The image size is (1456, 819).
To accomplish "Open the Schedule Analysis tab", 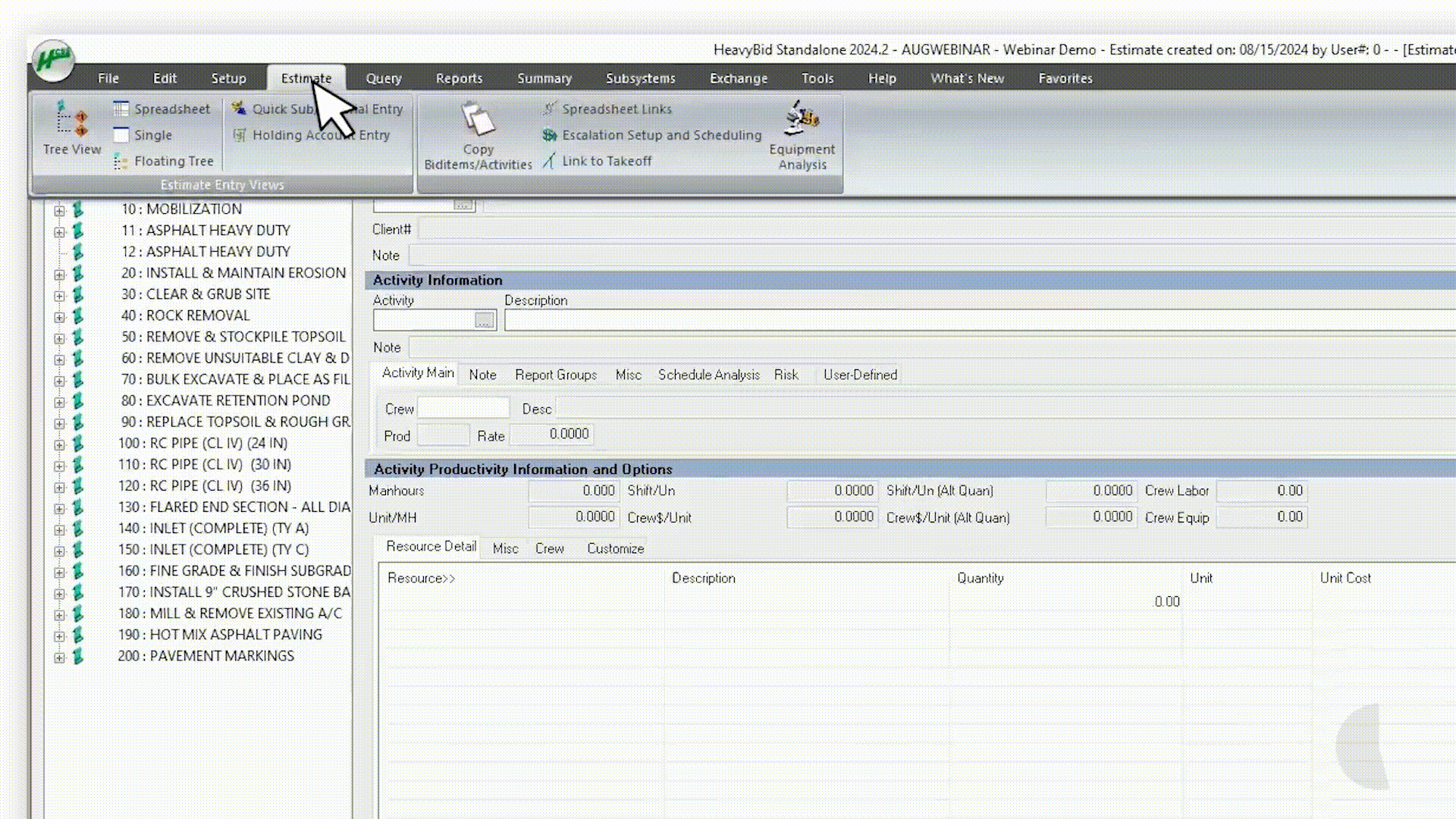I will 708,375.
